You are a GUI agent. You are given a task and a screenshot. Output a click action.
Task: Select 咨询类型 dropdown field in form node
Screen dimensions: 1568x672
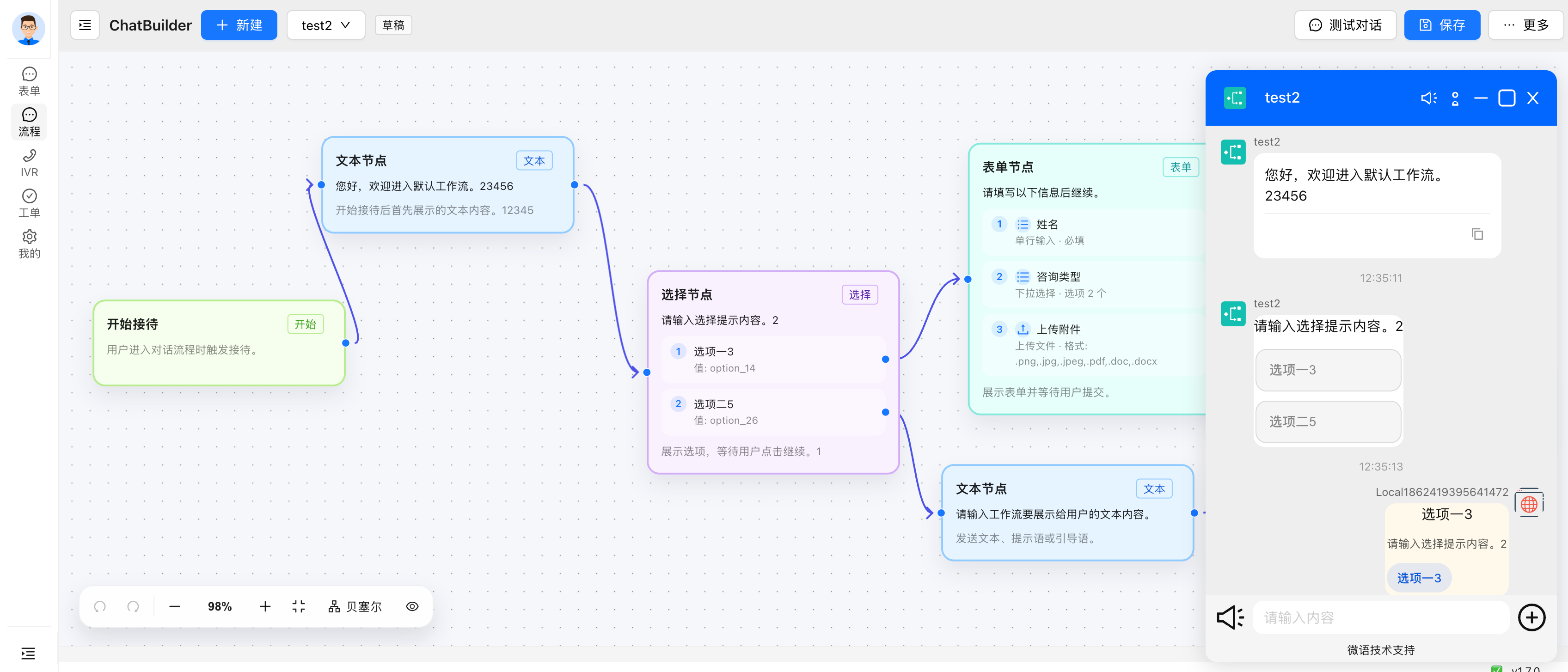coord(1094,284)
